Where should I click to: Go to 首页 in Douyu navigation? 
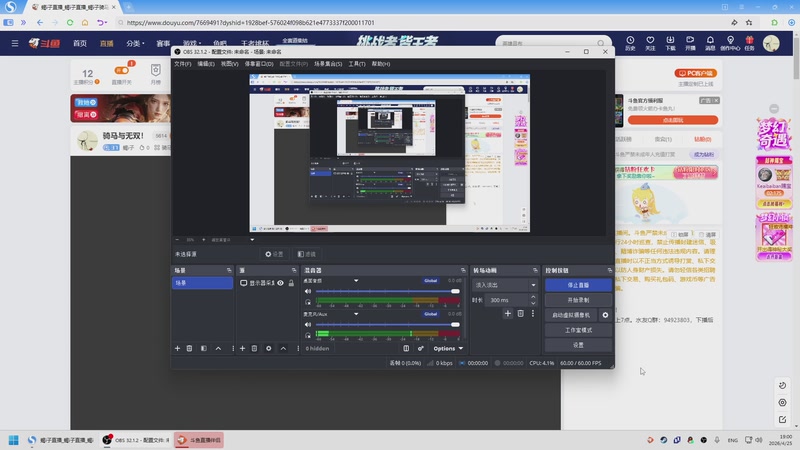pos(80,43)
